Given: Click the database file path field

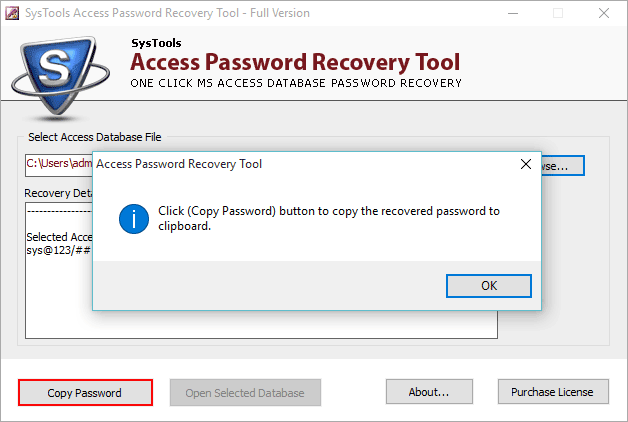Looking at the screenshot, I should (58, 164).
